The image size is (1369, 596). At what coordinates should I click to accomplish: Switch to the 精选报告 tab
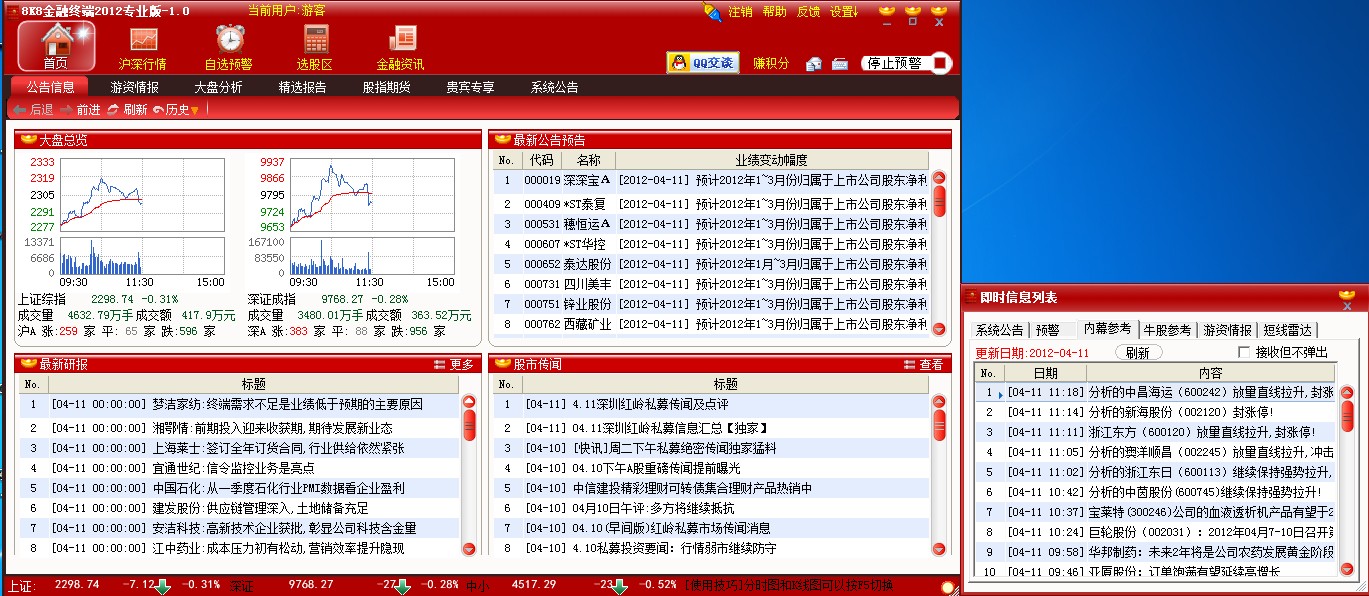(302, 87)
